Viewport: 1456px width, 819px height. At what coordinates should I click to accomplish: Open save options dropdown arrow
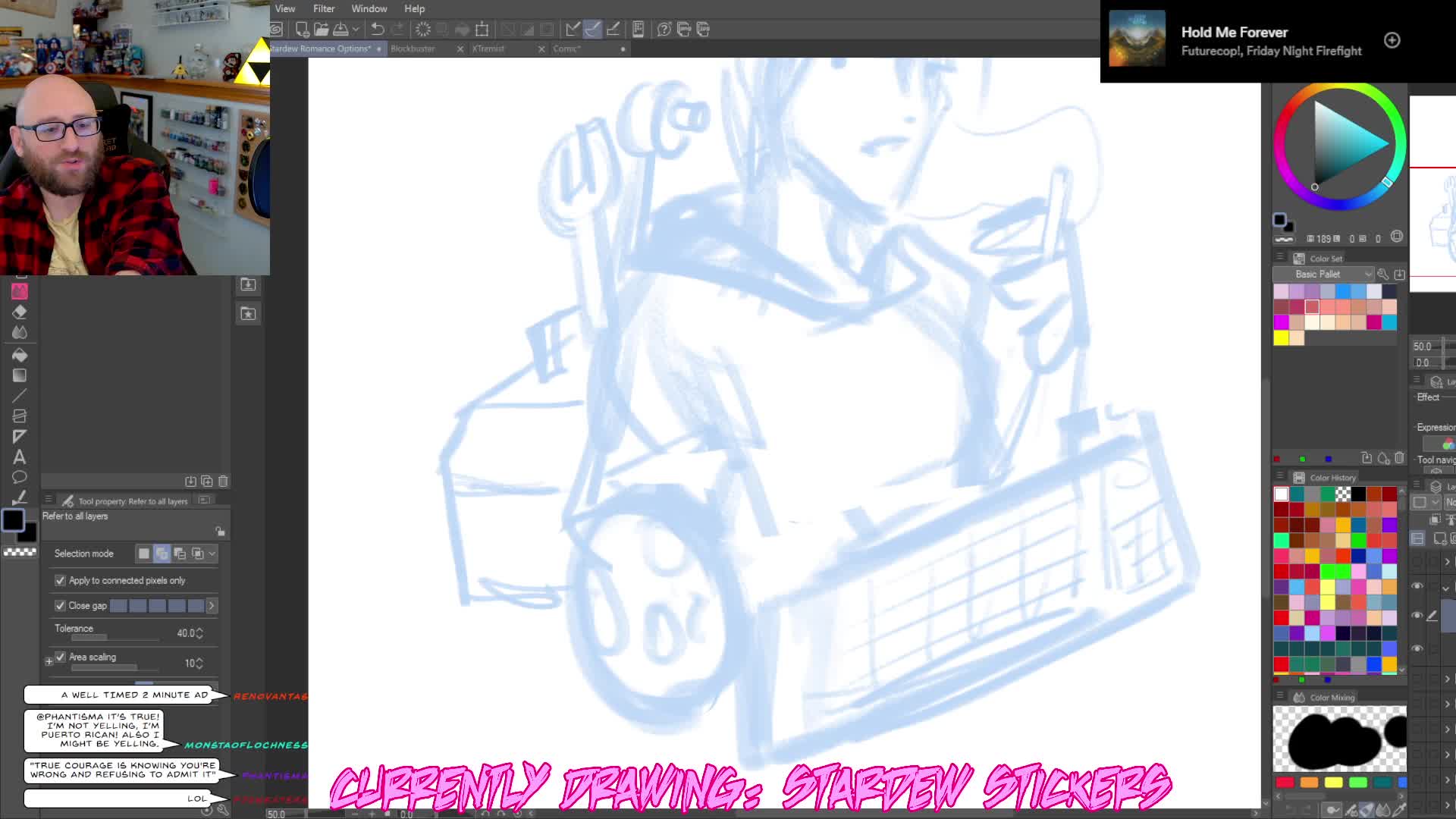(x=355, y=30)
